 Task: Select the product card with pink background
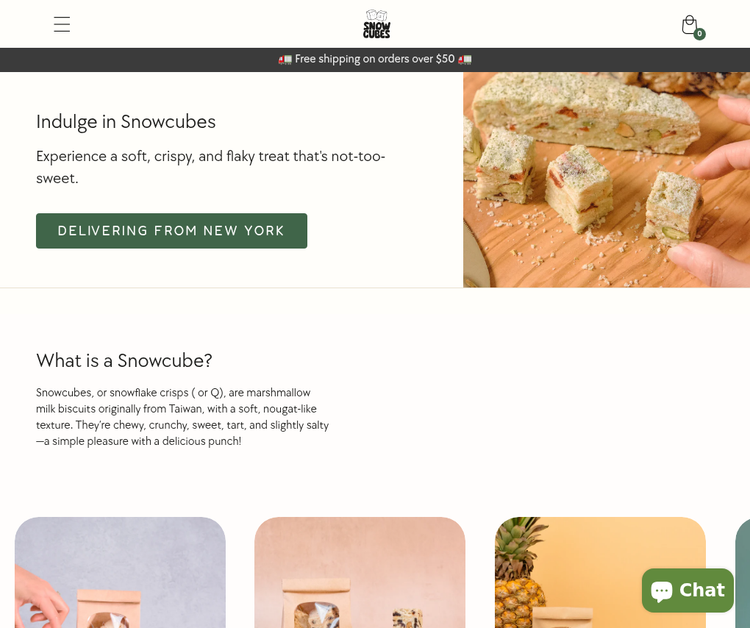(x=360, y=573)
